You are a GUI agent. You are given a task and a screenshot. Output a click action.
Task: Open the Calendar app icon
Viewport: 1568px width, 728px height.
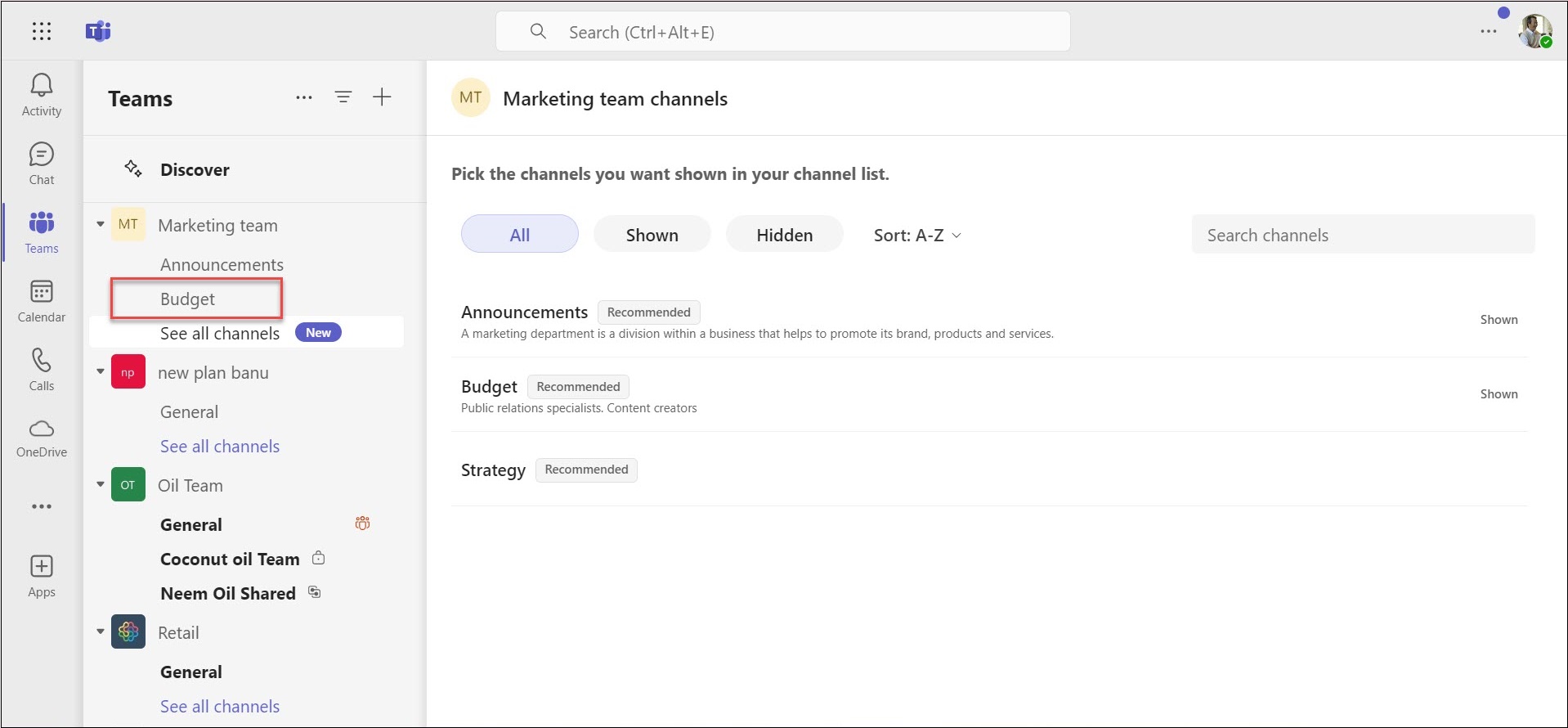[42, 293]
